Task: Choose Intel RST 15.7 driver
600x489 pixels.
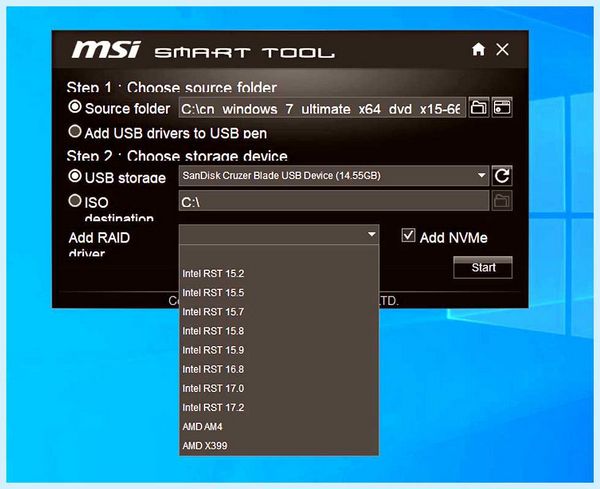Action: pyautogui.click(x=279, y=312)
